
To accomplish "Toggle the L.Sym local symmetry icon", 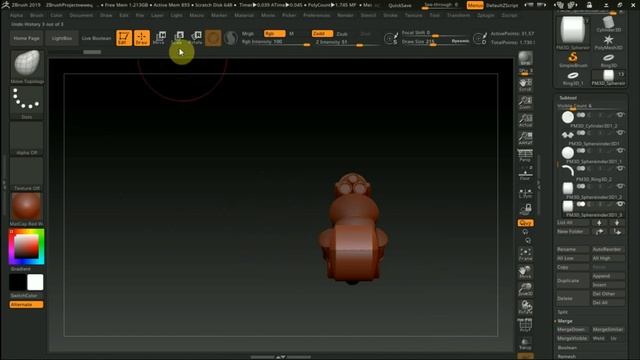I will click(525, 193).
